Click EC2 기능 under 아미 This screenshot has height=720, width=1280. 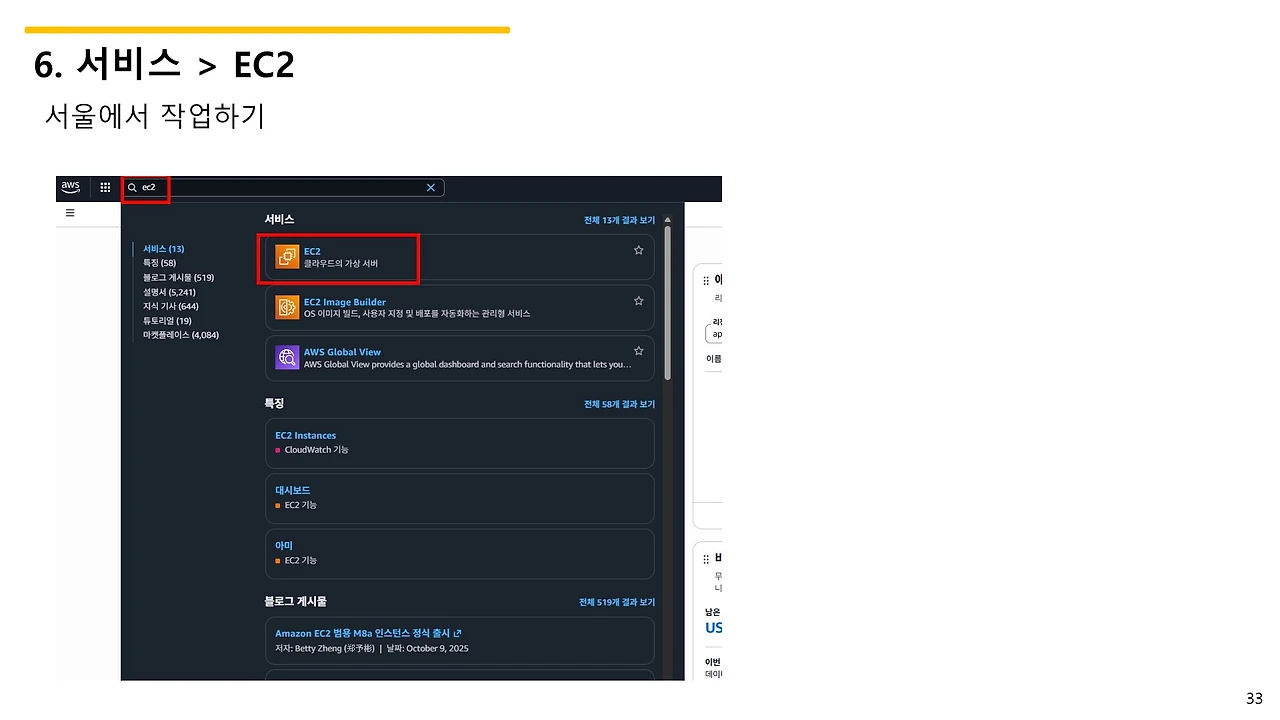click(301, 560)
